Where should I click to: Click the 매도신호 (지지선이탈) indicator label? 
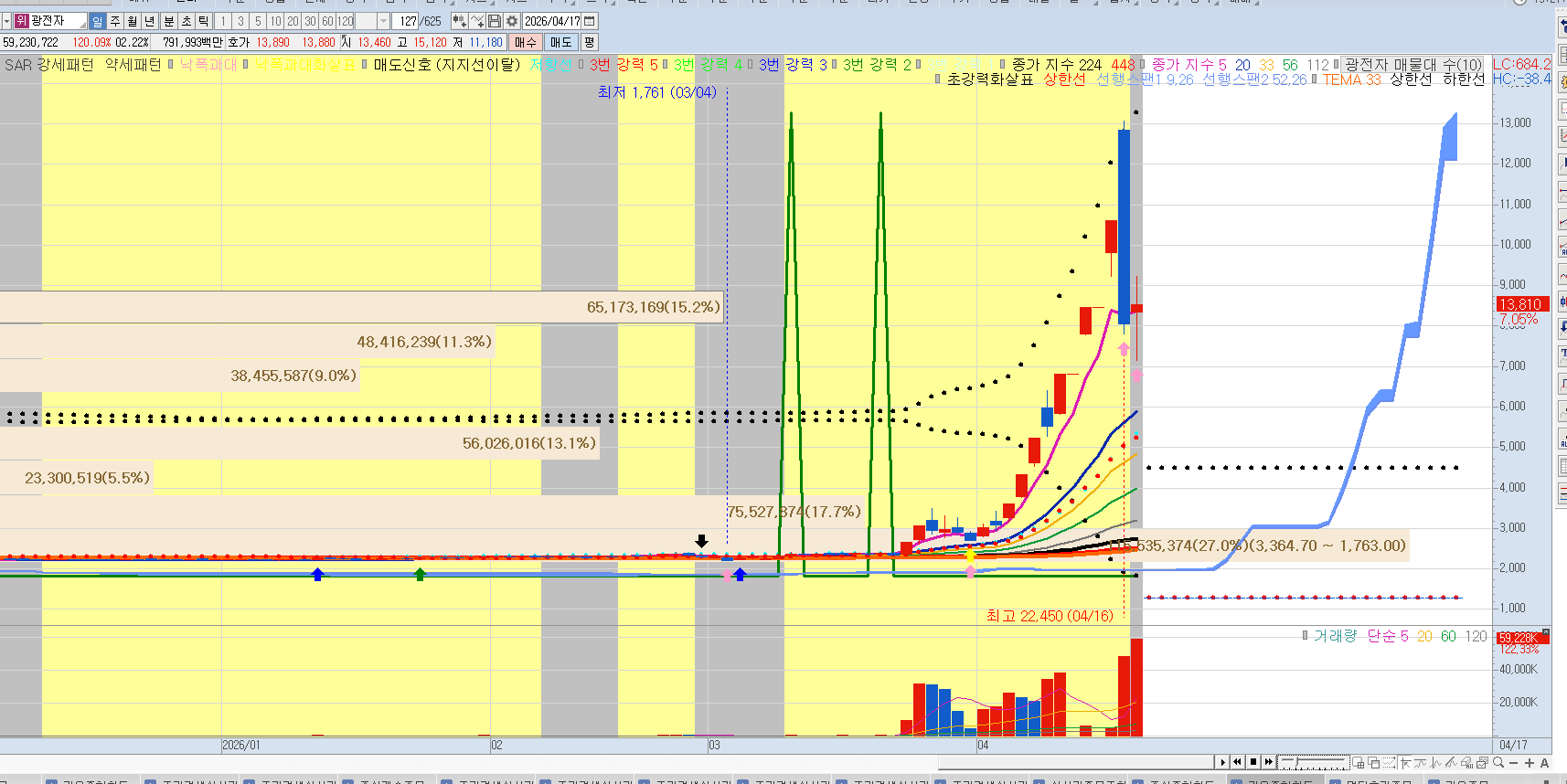(446, 65)
